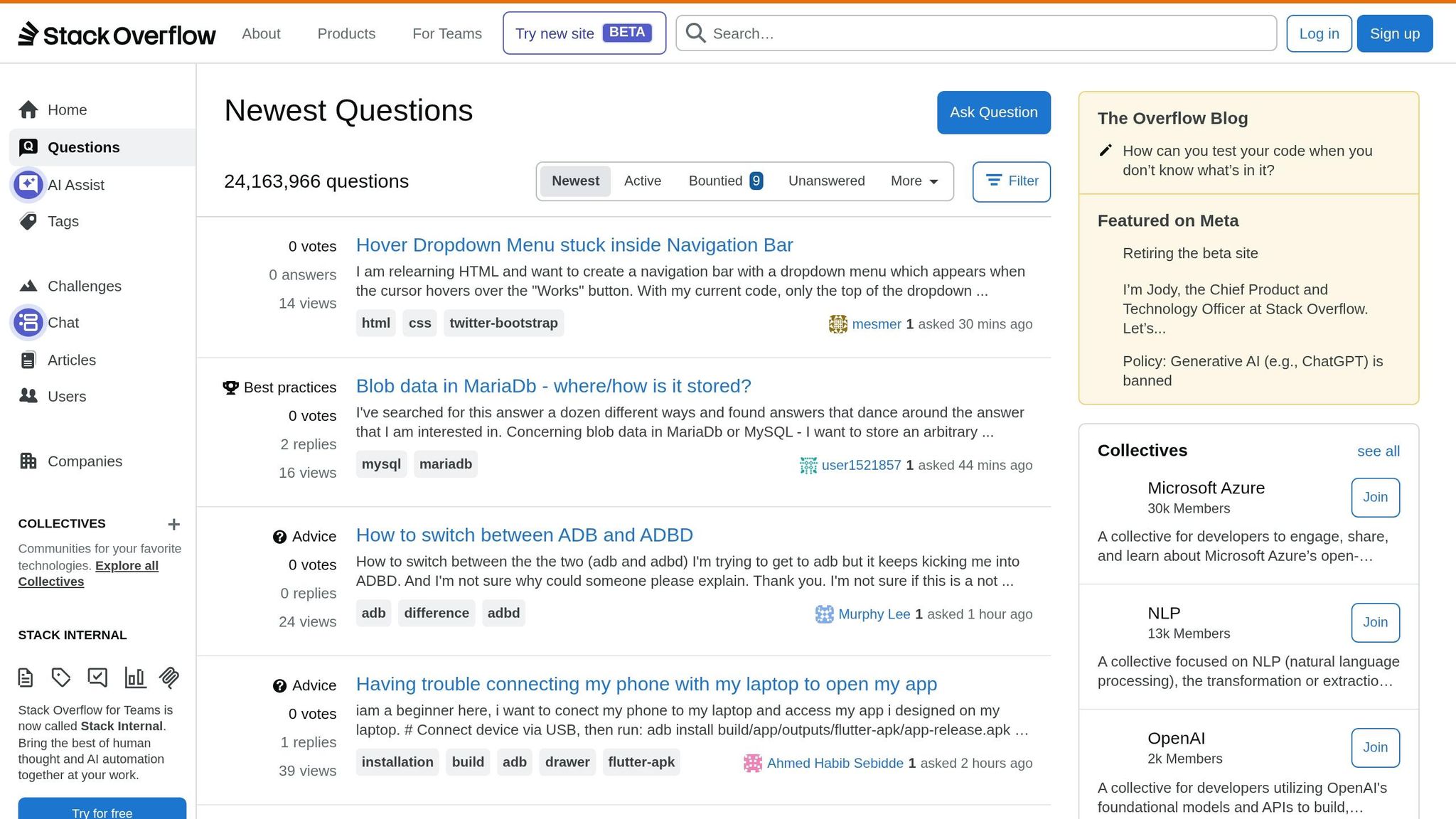Open Challenges in the sidebar
This screenshot has height=819, width=1456.
(84, 286)
